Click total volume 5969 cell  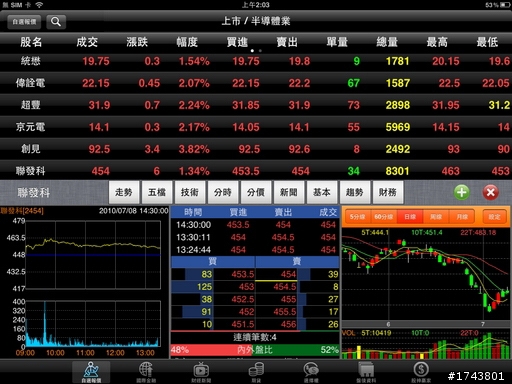click(398, 127)
